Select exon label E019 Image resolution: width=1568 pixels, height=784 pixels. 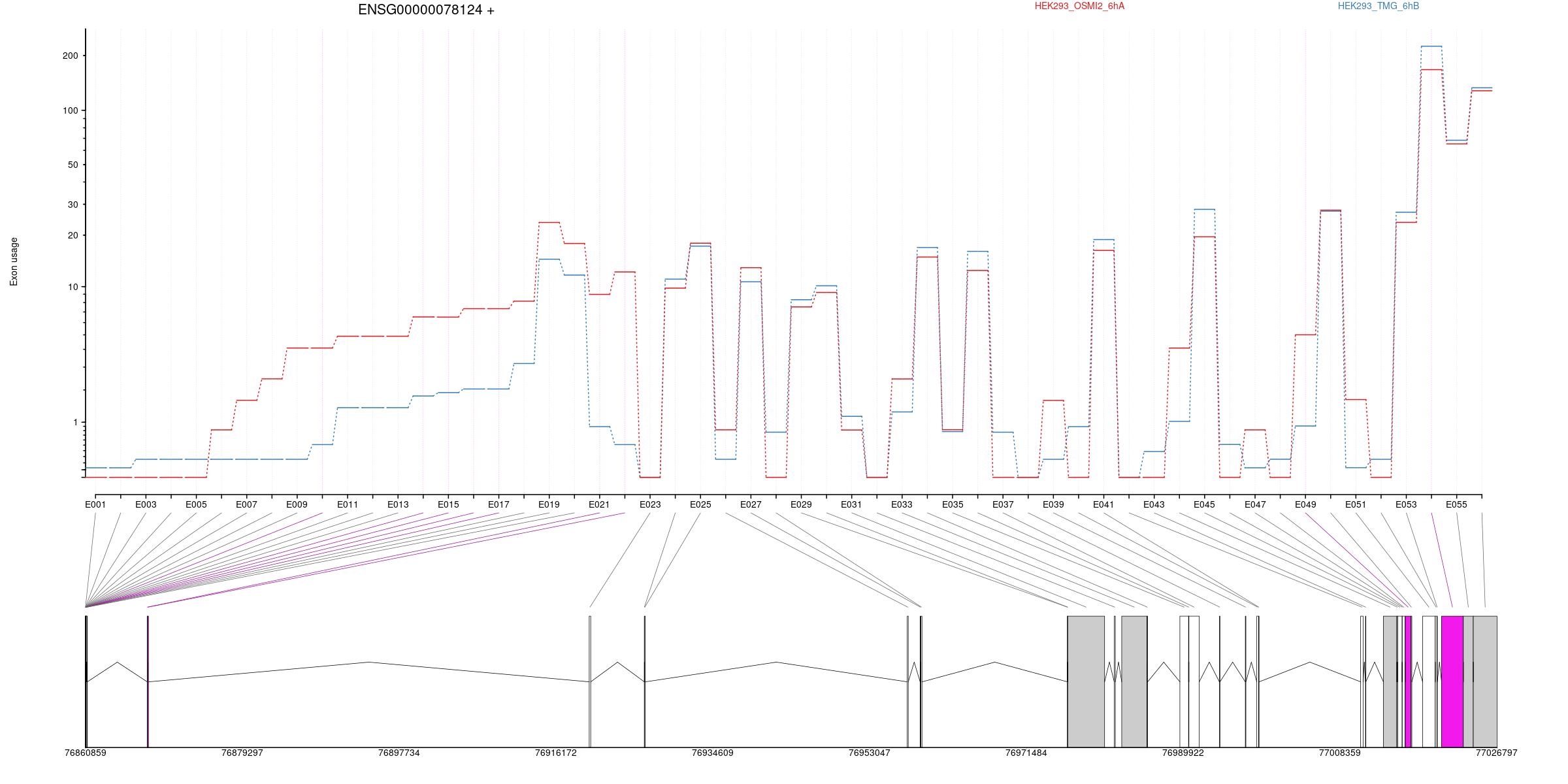point(549,504)
